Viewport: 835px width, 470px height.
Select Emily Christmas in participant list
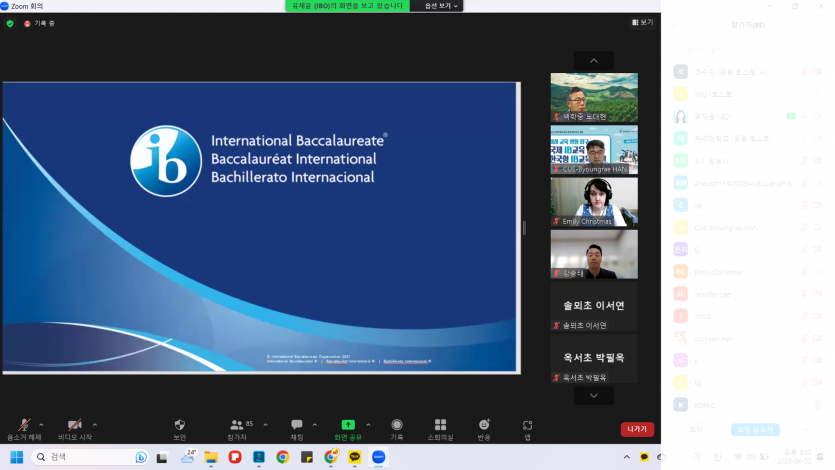(x=748, y=272)
